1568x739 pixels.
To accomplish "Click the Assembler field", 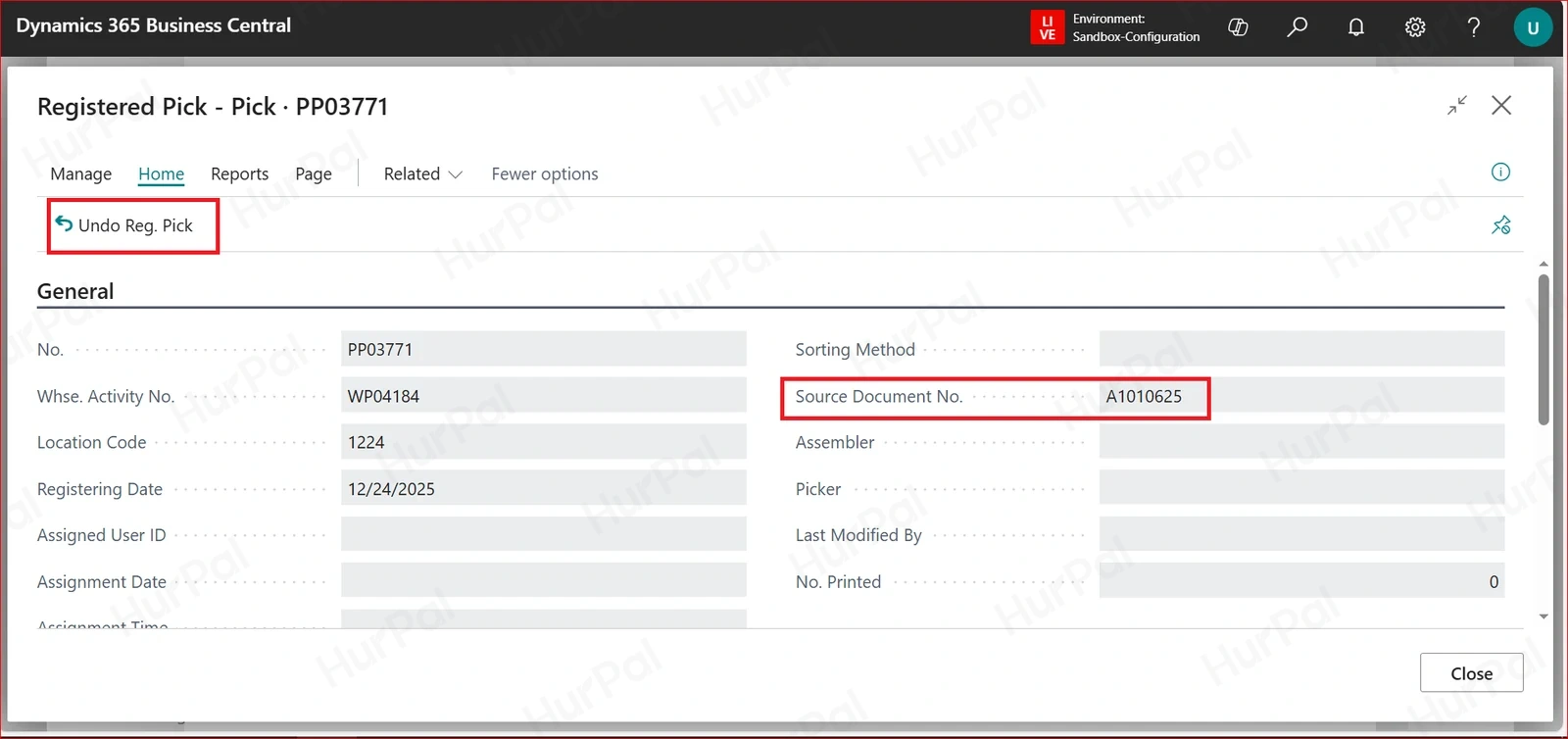I will 1301,442.
